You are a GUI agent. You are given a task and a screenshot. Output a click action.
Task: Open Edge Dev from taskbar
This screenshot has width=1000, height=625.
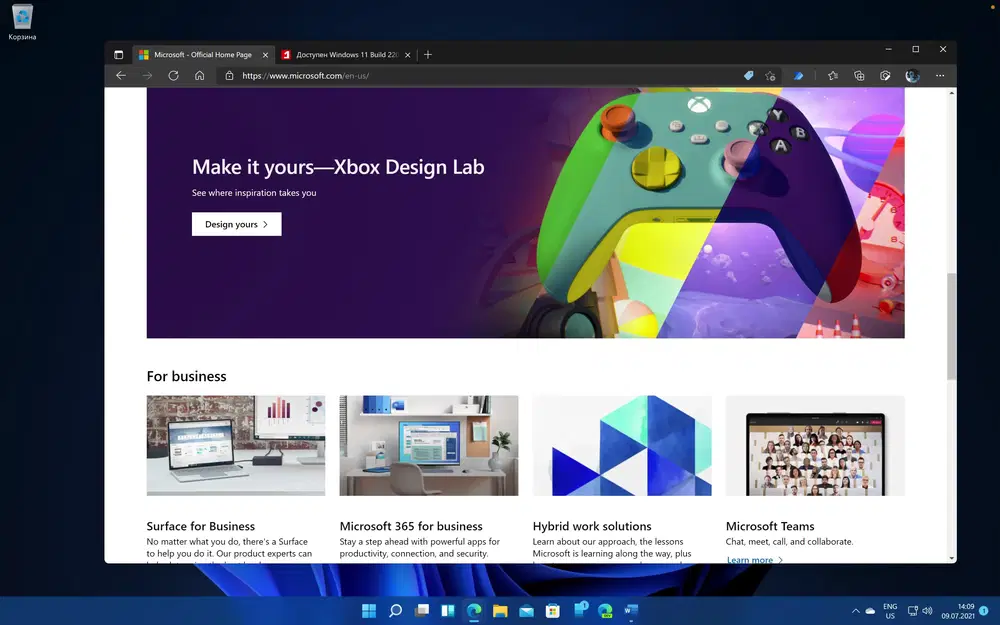click(605, 611)
